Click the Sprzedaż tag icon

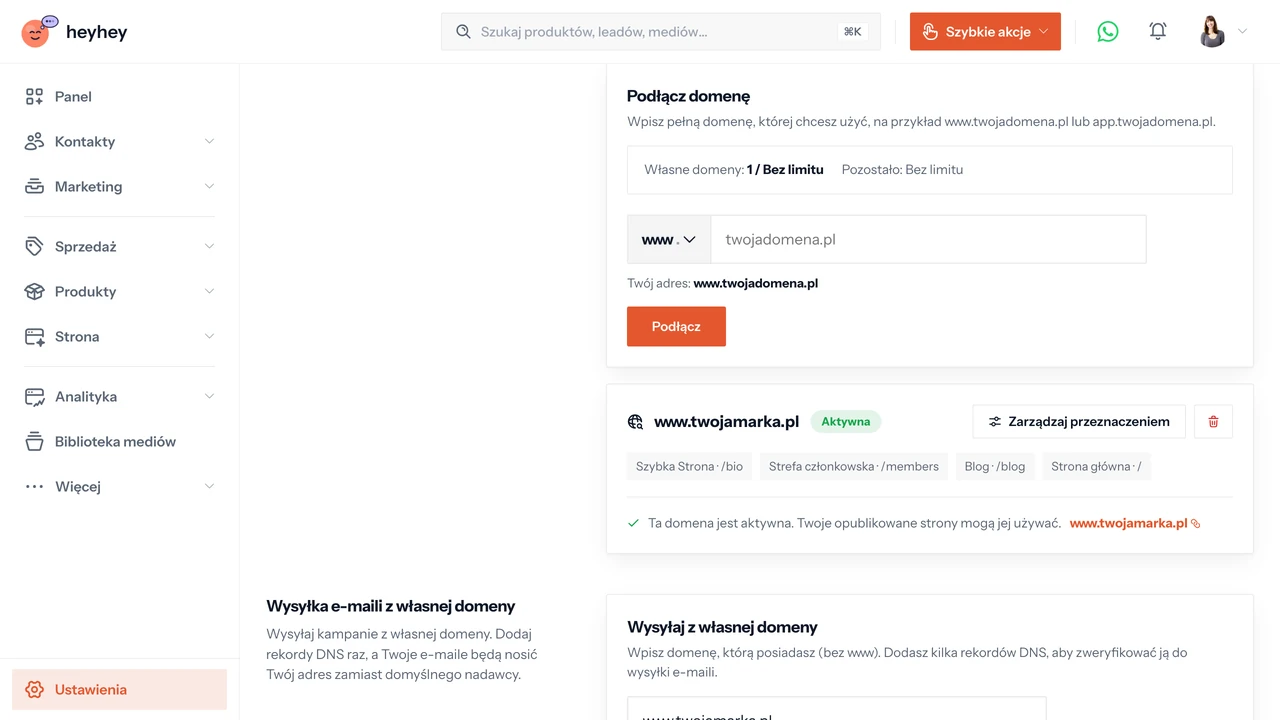35,247
